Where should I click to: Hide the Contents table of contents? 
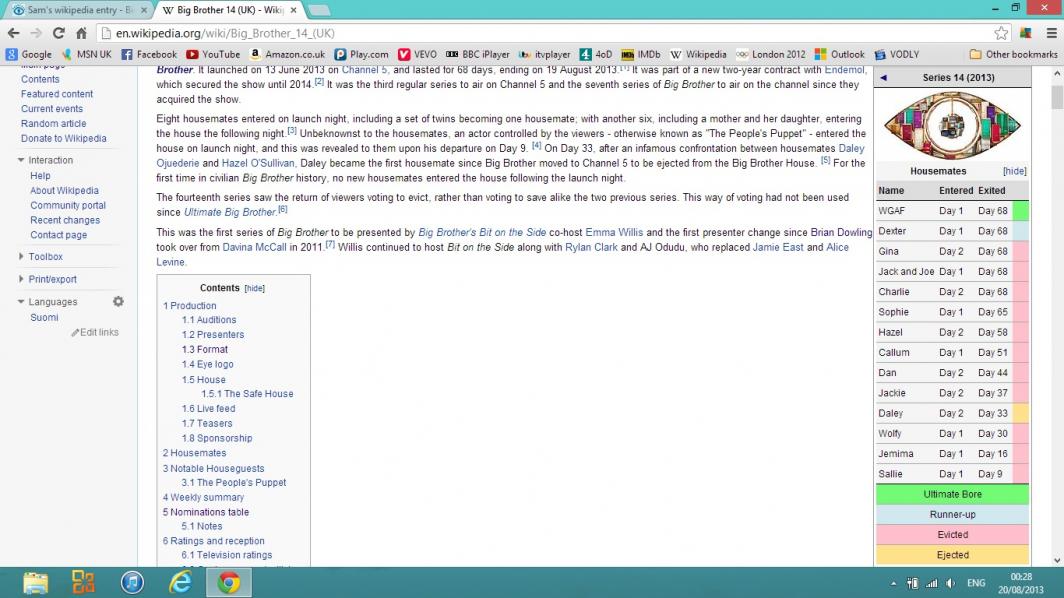[255, 288]
